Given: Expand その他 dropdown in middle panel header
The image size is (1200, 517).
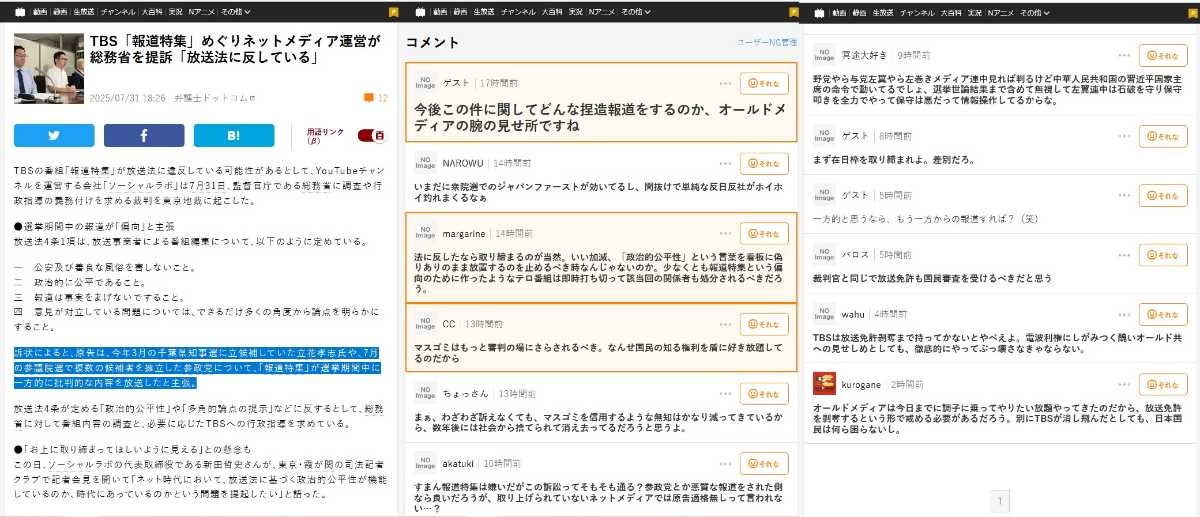Looking at the screenshot, I should [635, 12].
